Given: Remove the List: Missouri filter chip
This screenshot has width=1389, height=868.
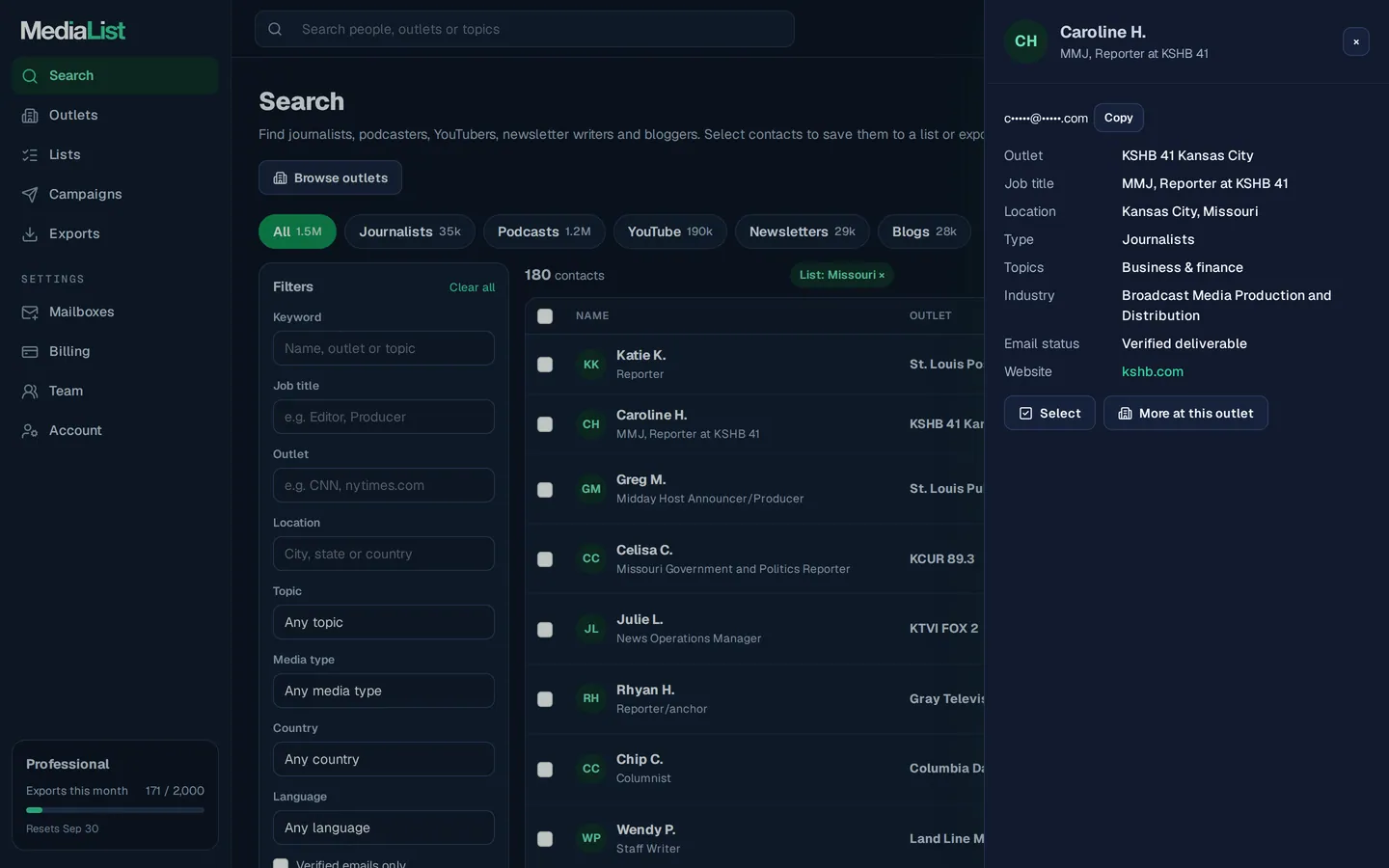Looking at the screenshot, I should (882, 275).
